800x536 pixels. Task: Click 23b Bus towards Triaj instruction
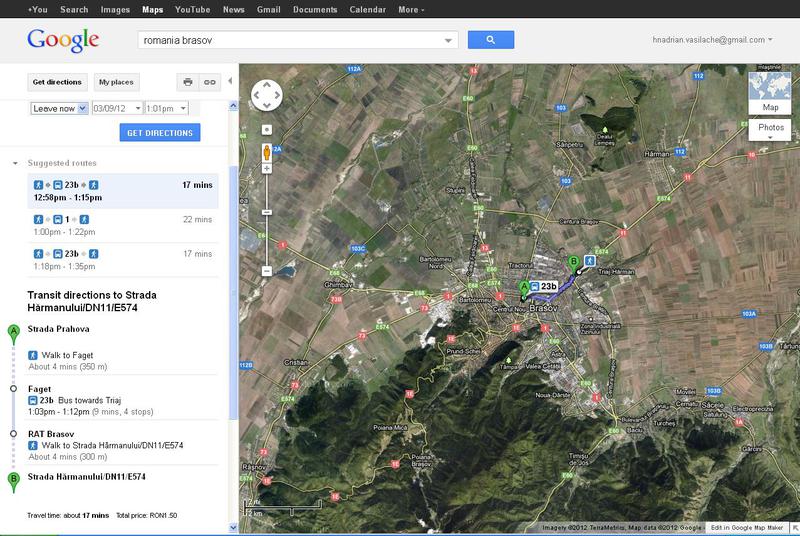click(81, 400)
